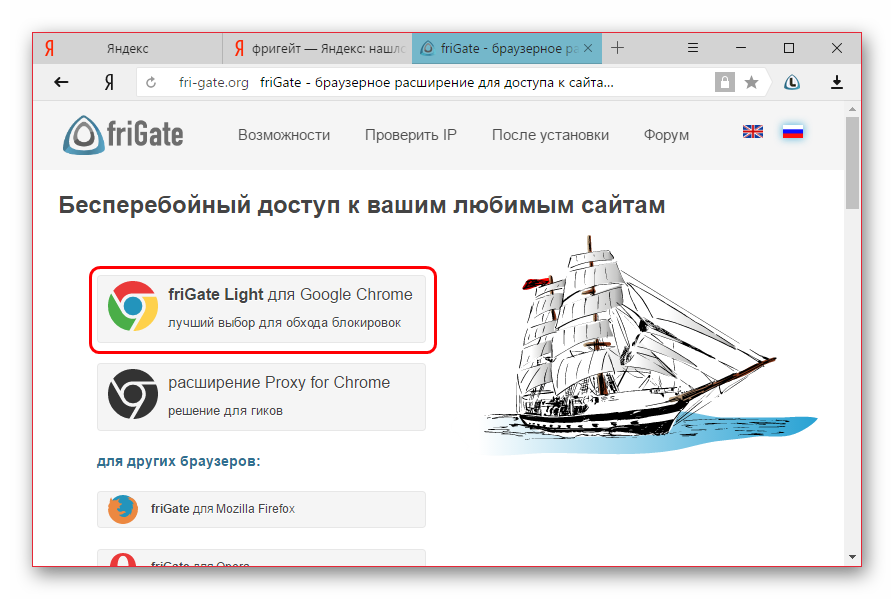Choose the Proxy for Chrome extension

262,396
